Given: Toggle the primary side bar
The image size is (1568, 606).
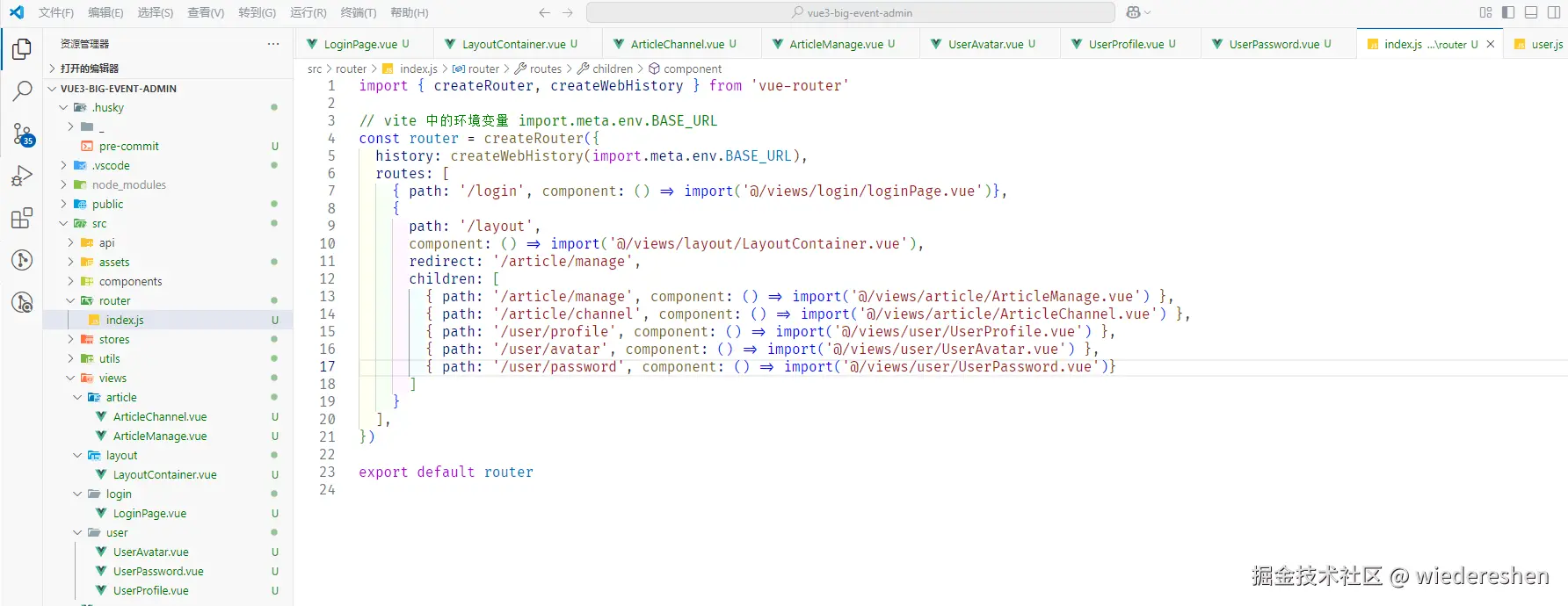Looking at the screenshot, I should pos(1508,12).
